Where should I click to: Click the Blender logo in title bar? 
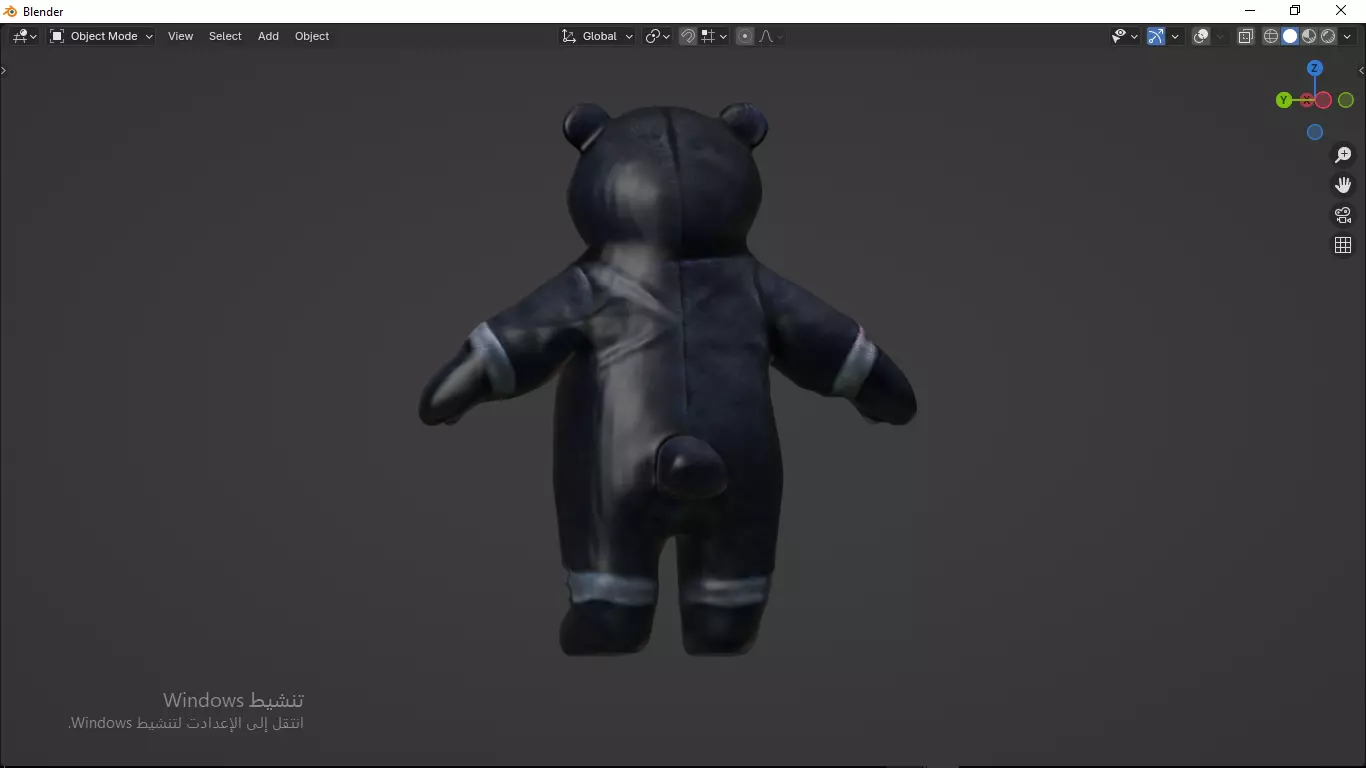11,11
